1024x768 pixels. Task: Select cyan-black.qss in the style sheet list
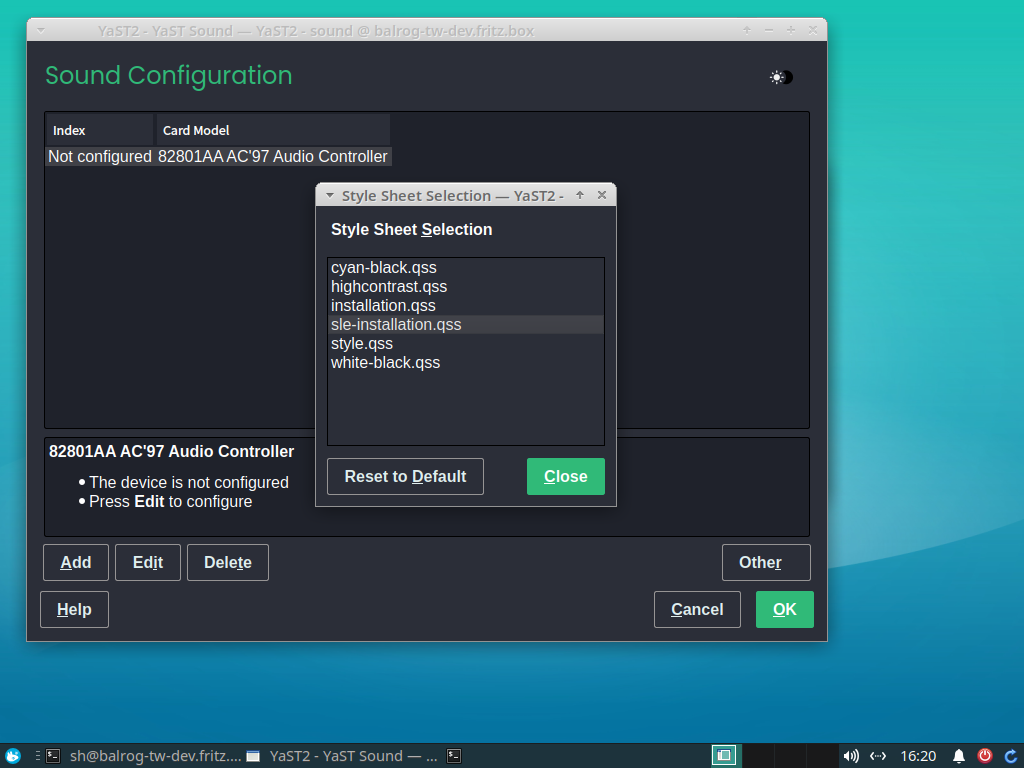click(x=466, y=268)
